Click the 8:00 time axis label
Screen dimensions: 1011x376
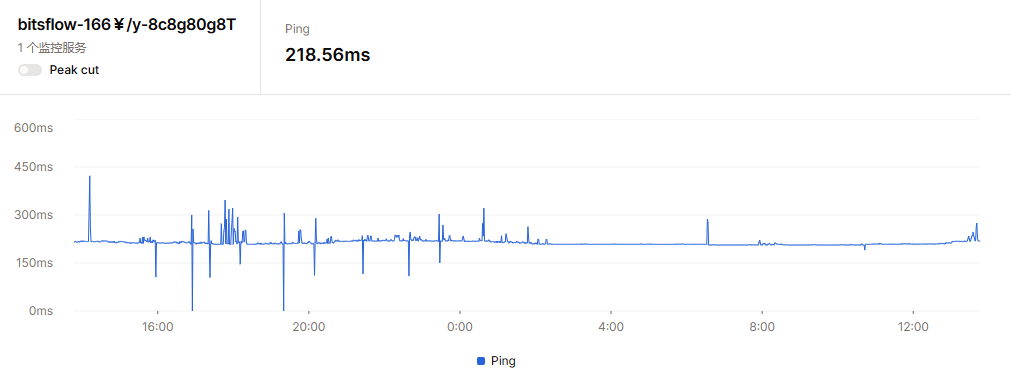pyautogui.click(x=762, y=327)
